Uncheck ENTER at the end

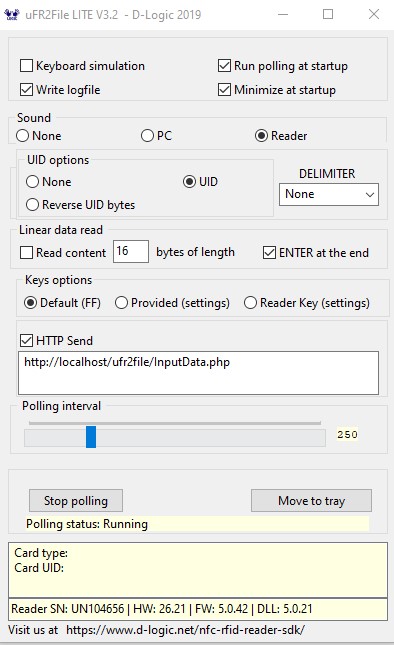pyautogui.click(x=269, y=253)
